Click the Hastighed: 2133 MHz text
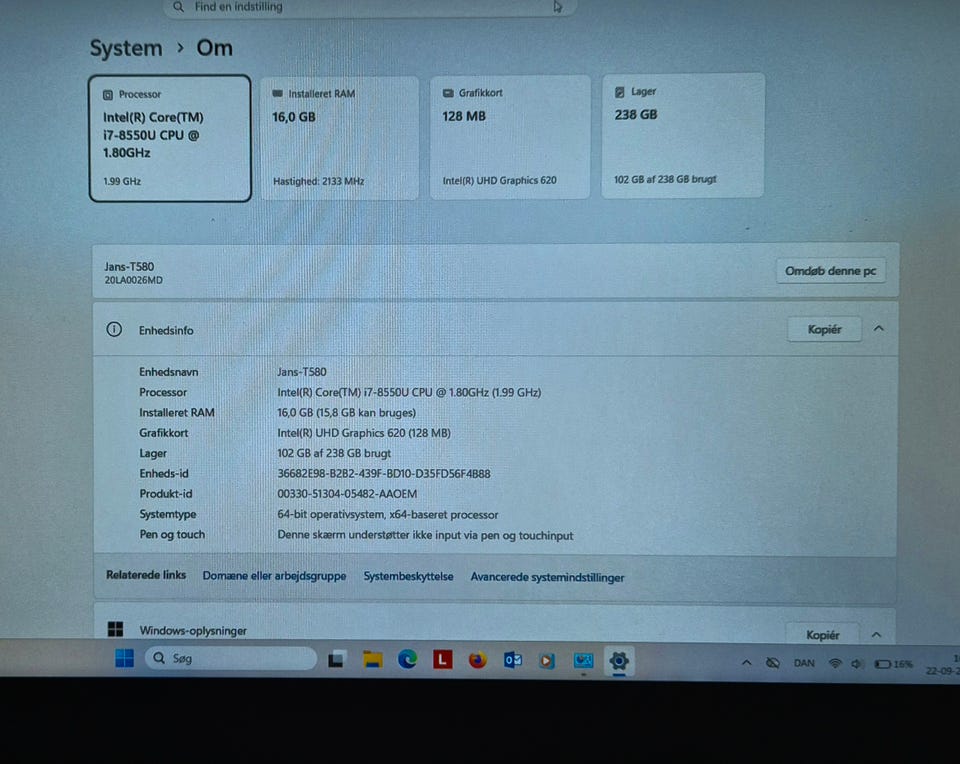The image size is (960, 764). pos(318,182)
